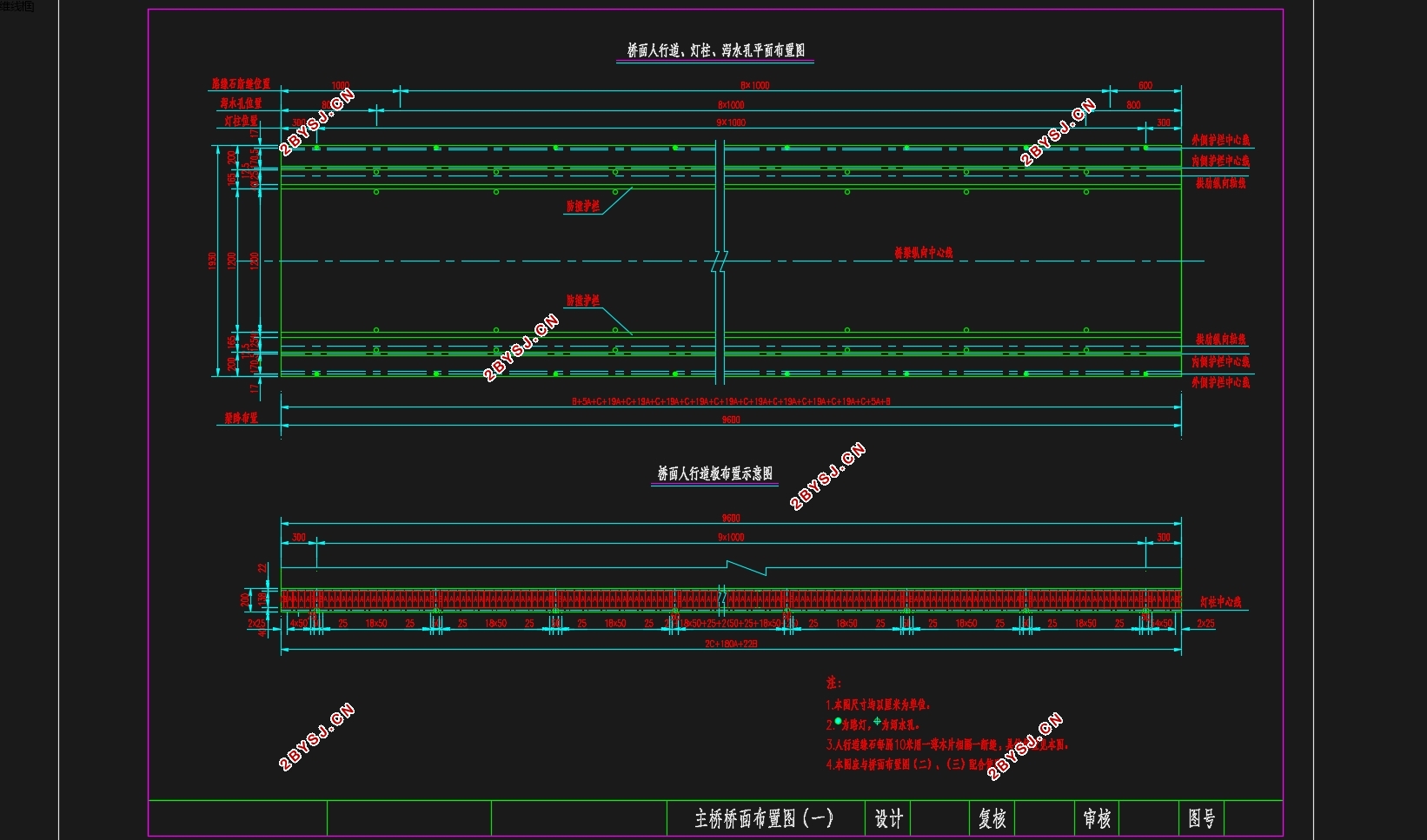
Task: Click the '灯柱中心线' label by the lower drawing
Action: tap(1221, 601)
